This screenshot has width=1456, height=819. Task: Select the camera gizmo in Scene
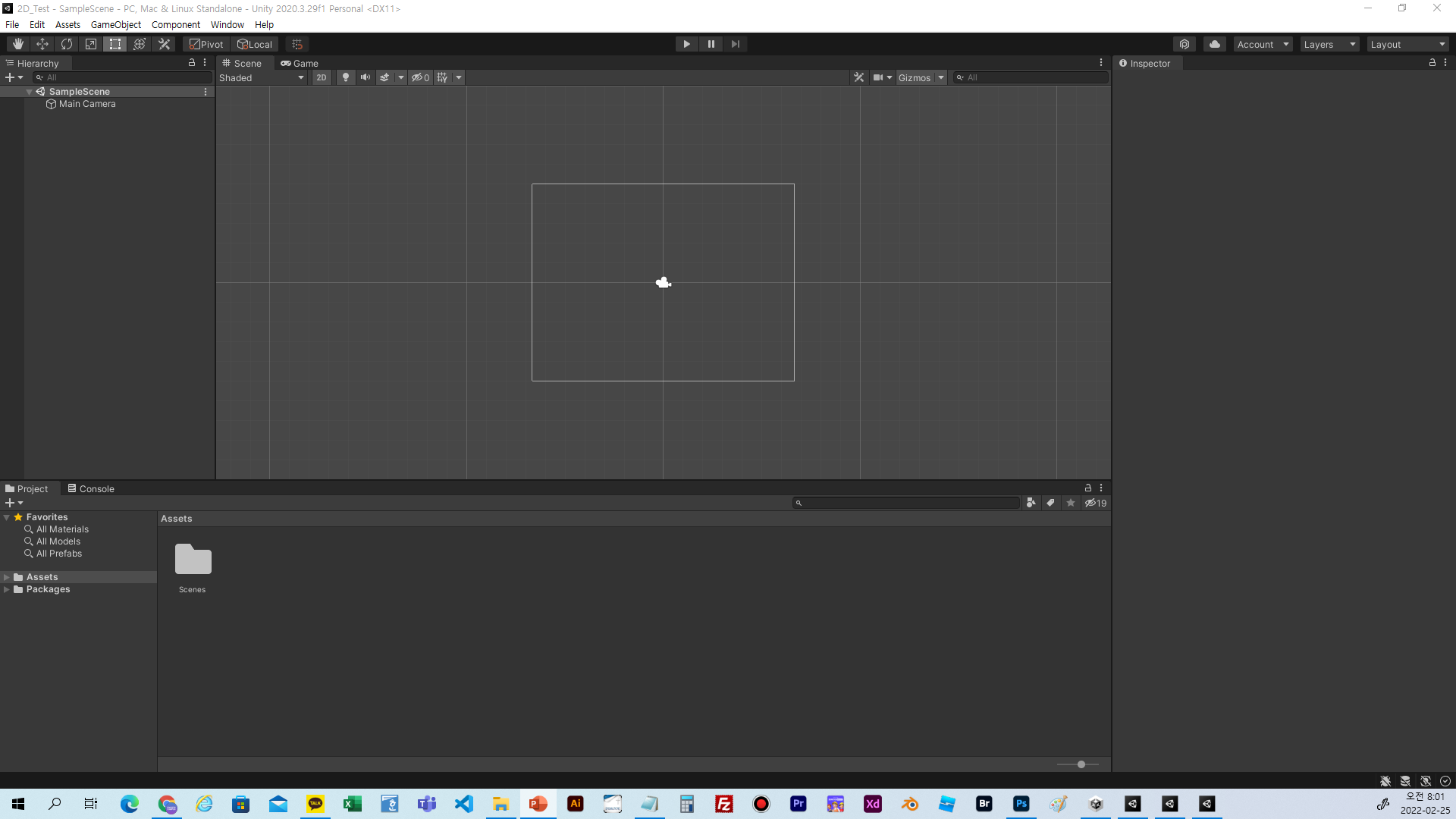point(664,282)
